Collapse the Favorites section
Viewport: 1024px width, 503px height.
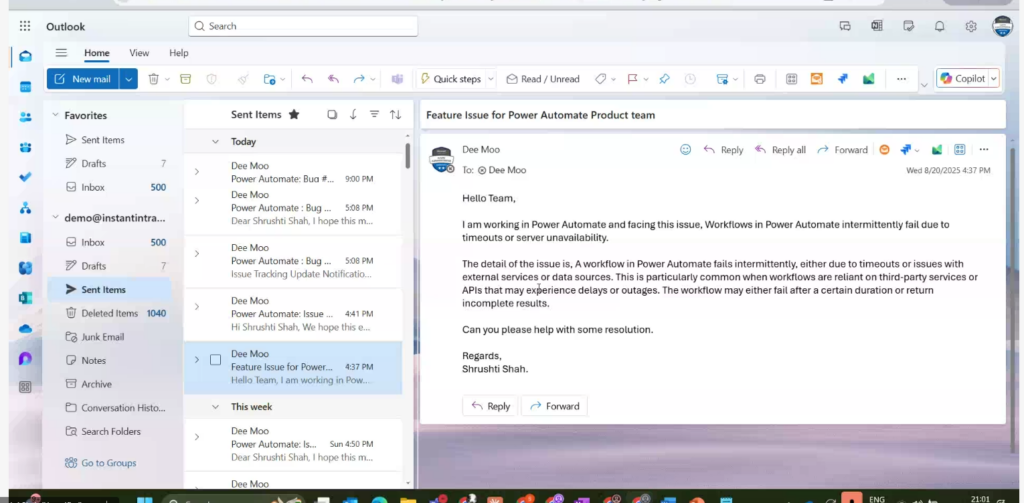coord(56,116)
